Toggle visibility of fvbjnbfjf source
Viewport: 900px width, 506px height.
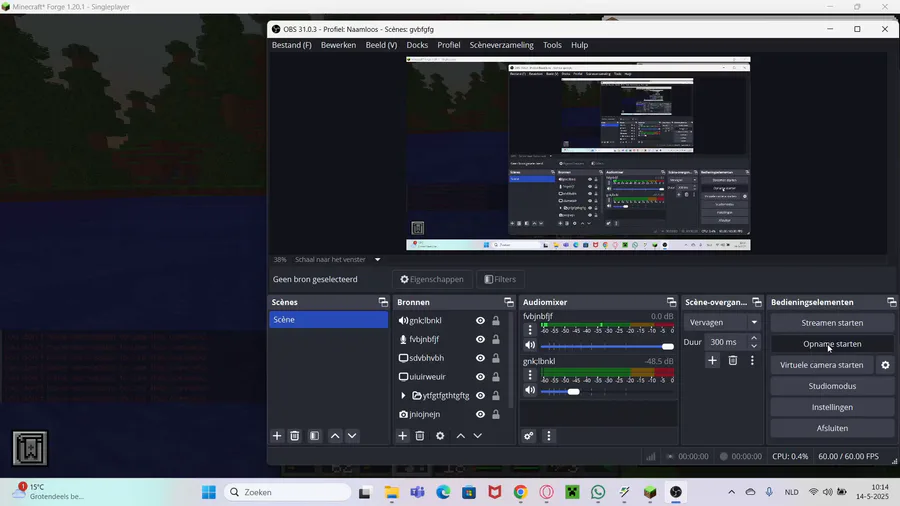(480, 340)
